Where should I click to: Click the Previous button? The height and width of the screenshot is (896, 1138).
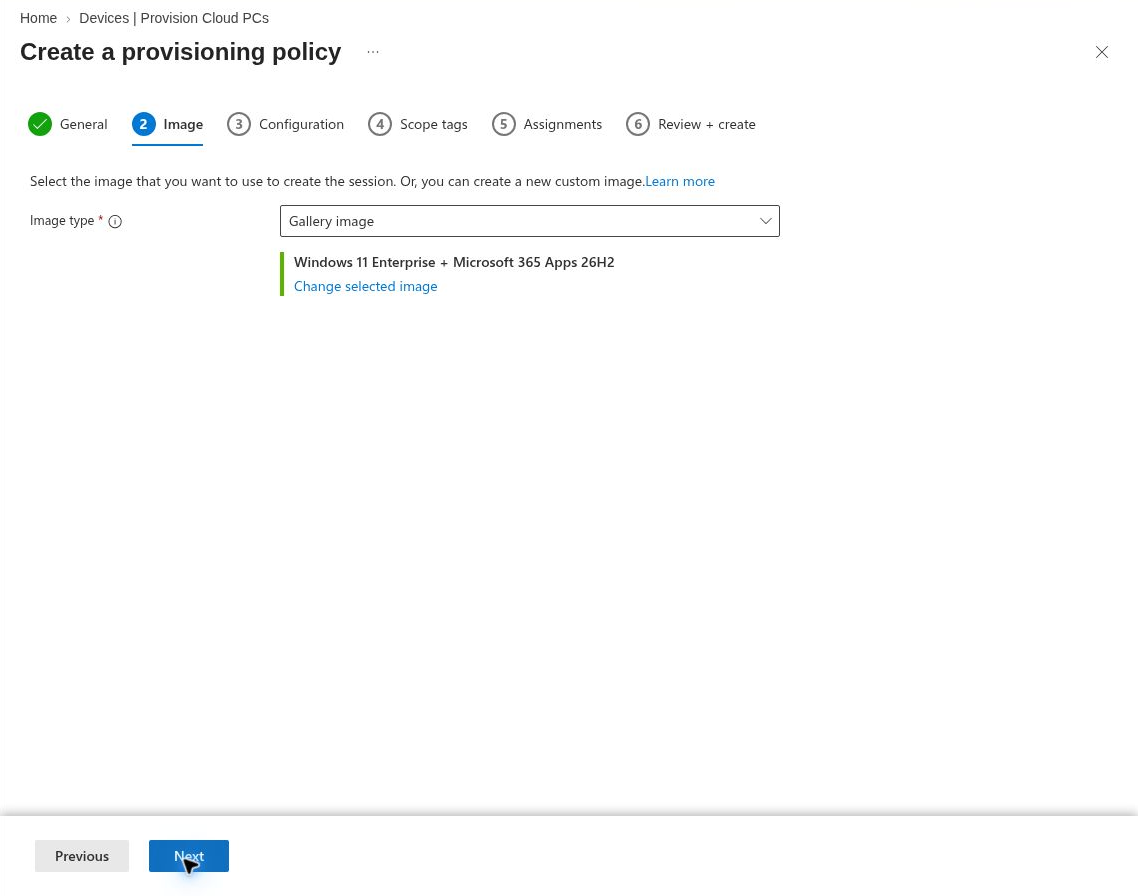click(x=82, y=856)
